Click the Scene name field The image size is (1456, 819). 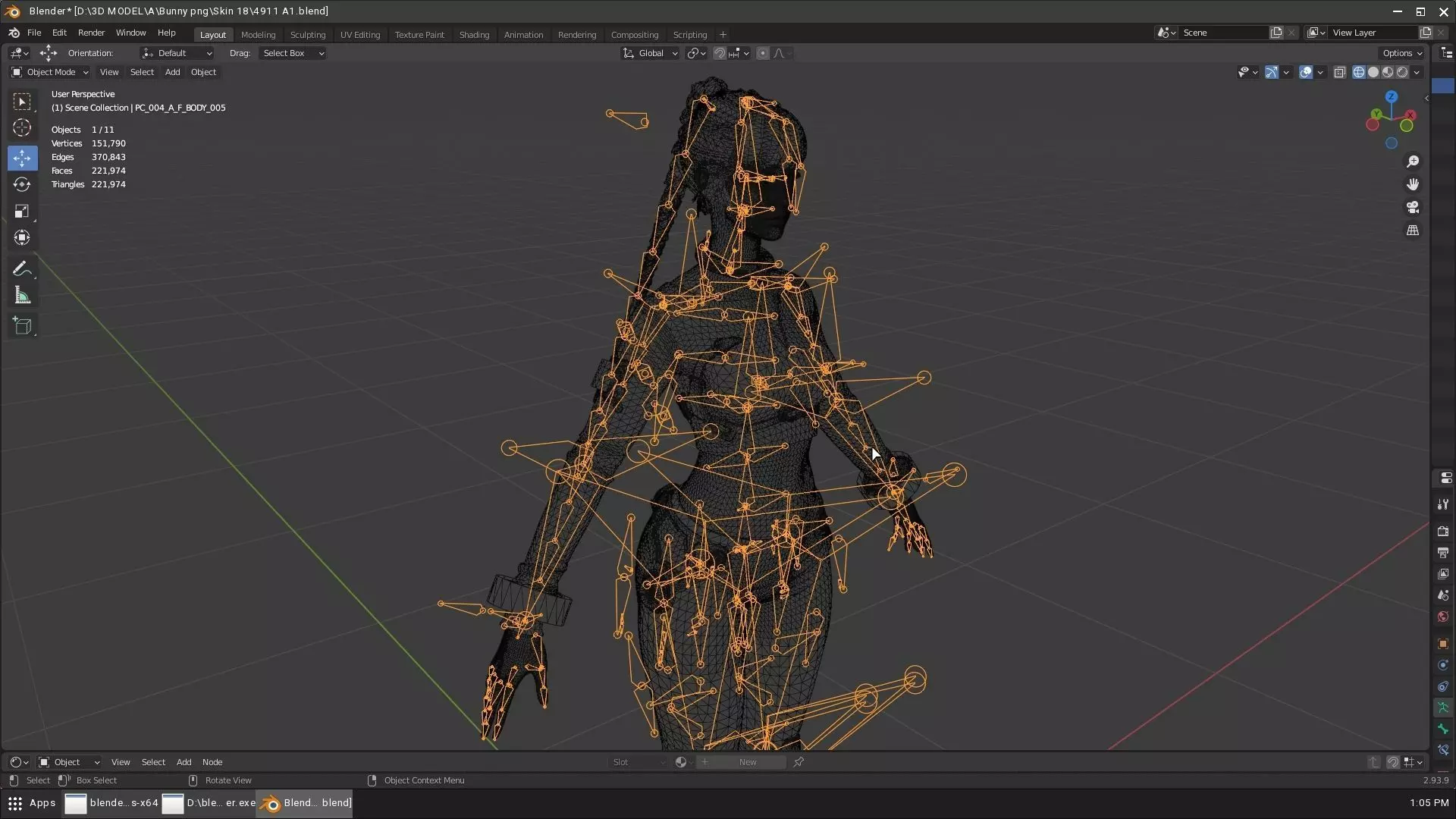[1223, 33]
